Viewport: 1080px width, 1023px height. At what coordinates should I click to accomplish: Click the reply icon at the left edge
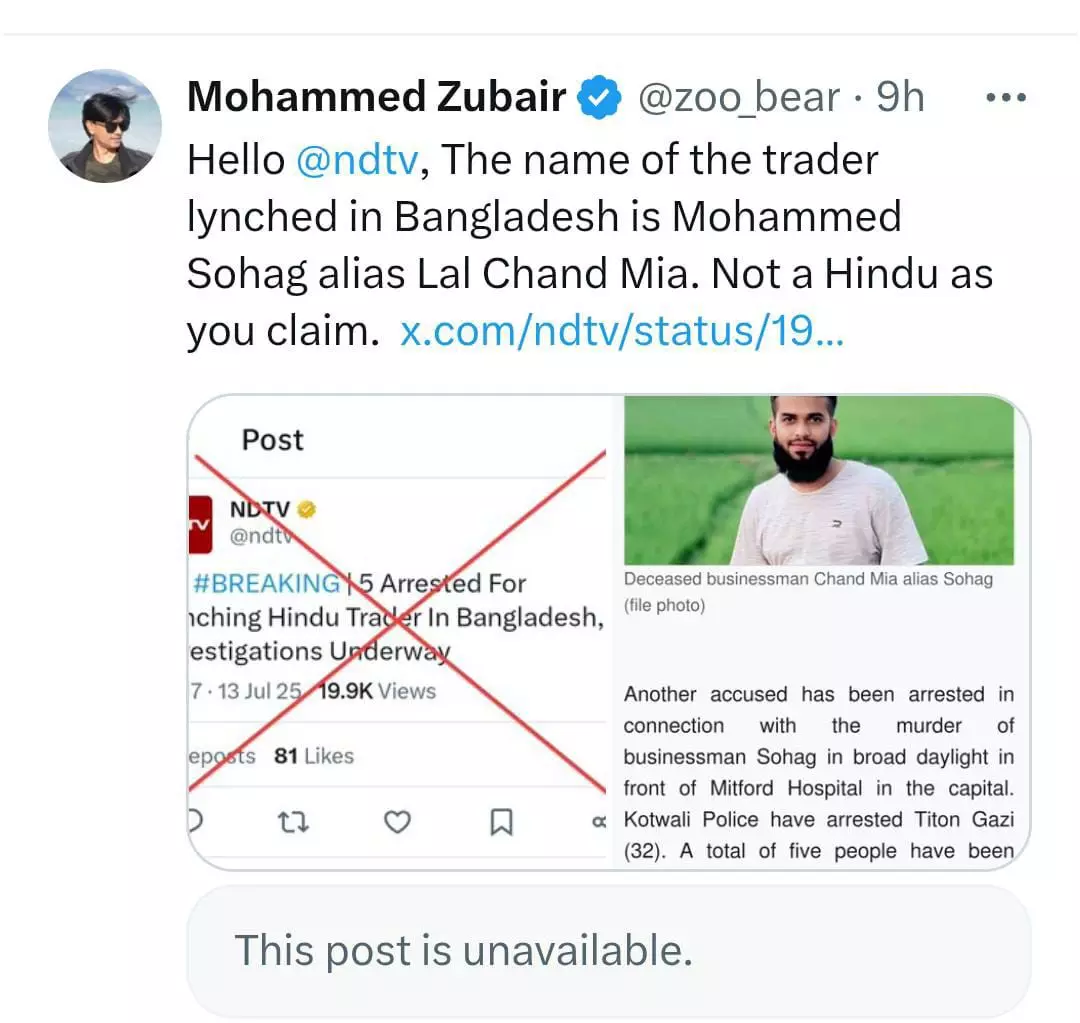[x=196, y=822]
